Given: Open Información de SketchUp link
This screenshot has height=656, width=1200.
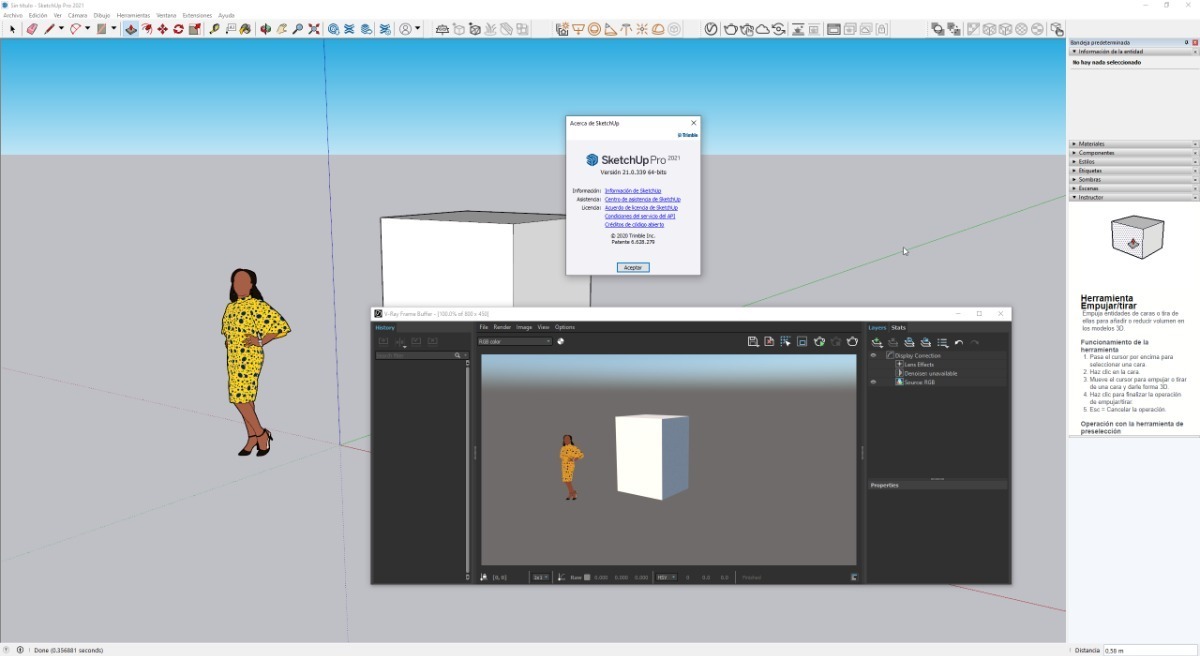Looking at the screenshot, I should (633, 190).
